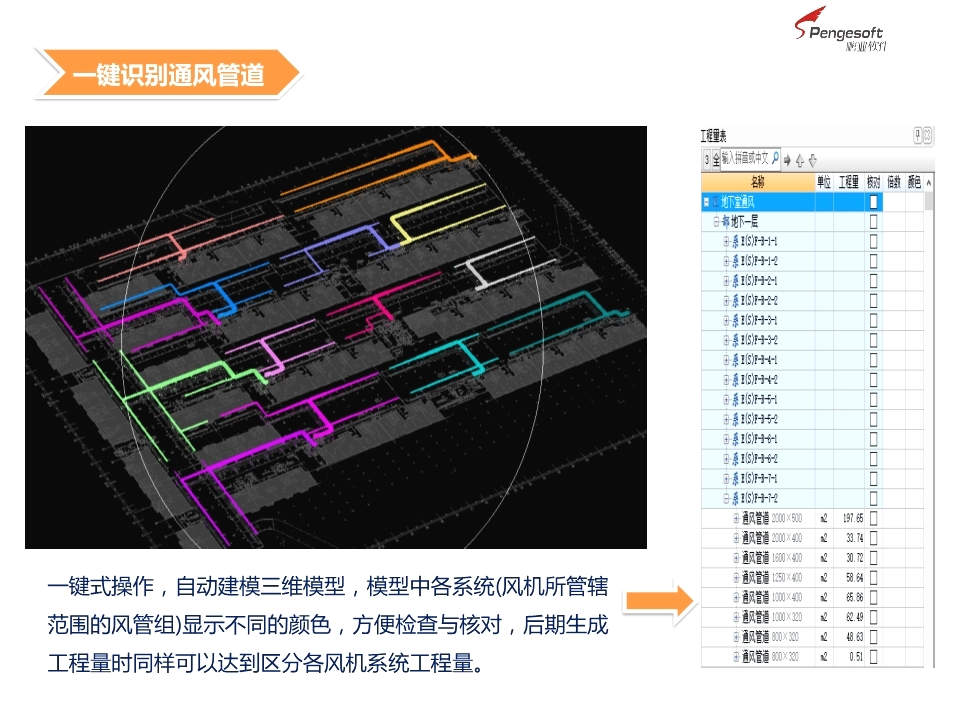Viewport: 960px width, 720px height.
Task: Check the 核对 box on the 地下一层 row
Action: pyautogui.click(x=874, y=222)
